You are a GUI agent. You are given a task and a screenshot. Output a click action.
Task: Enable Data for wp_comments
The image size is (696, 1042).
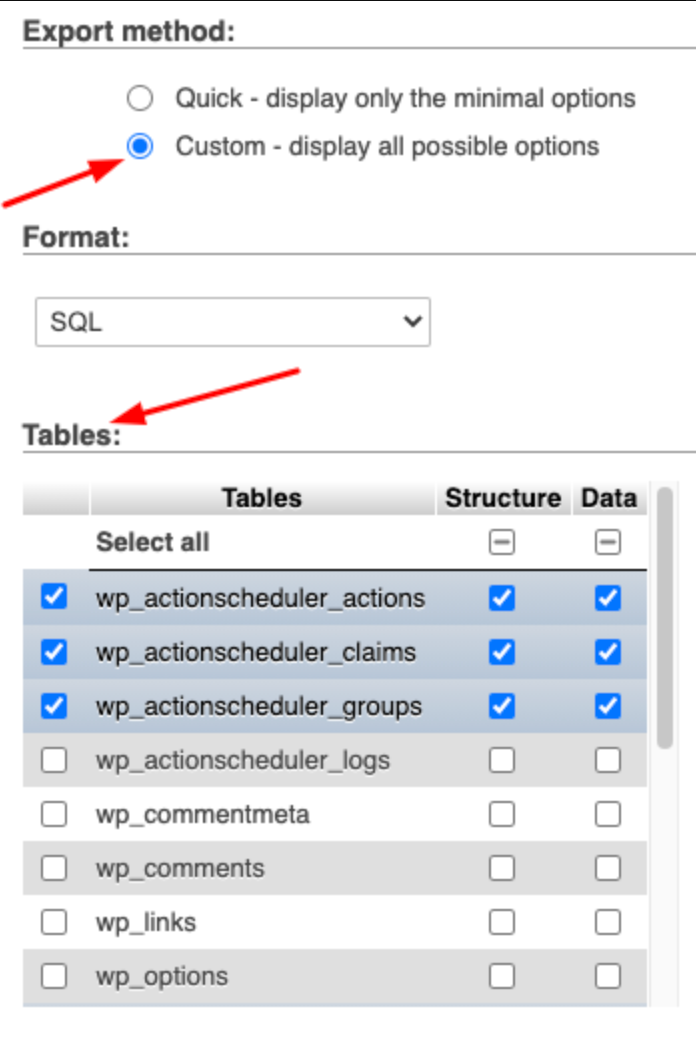tap(607, 868)
